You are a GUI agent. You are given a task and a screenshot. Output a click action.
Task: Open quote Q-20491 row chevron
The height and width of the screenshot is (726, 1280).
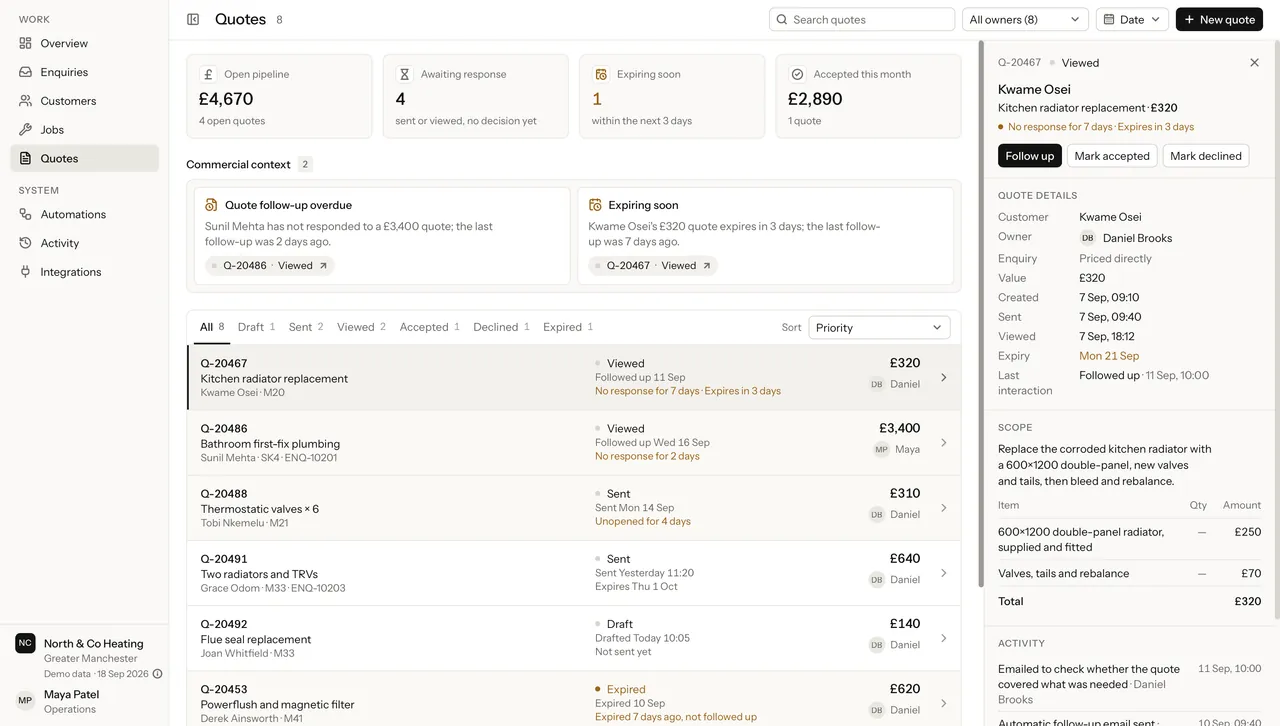[944, 573]
